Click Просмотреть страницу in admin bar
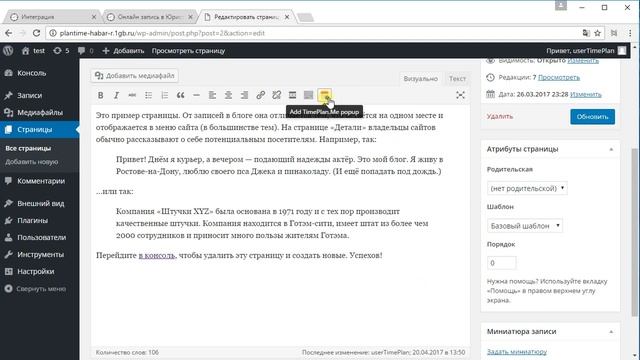Screen dimensions: 640x360 pyautogui.click(x=188, y=51)
